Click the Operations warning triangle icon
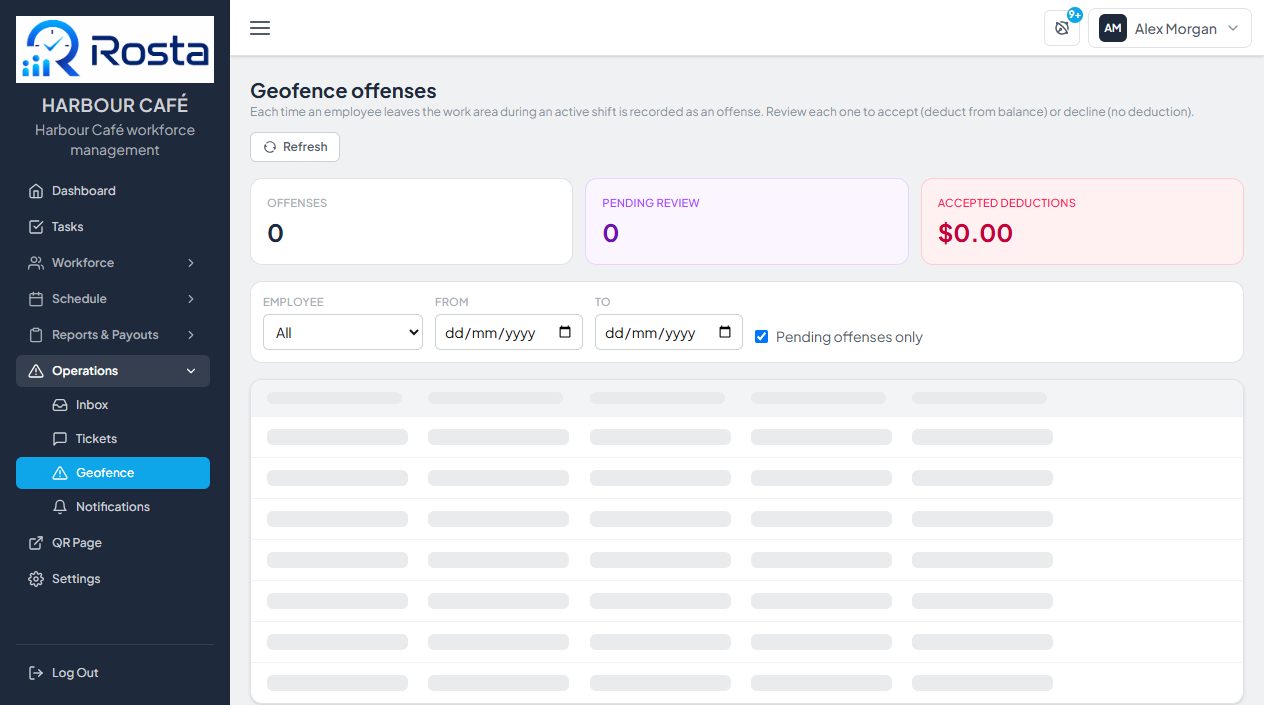1264x705 pixels. click(36, 371)
